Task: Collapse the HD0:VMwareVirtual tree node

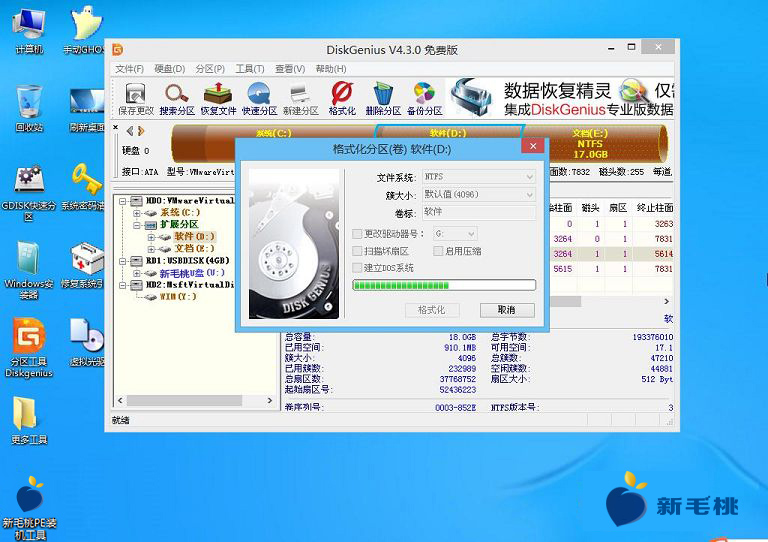Action: tap(123, 201)
